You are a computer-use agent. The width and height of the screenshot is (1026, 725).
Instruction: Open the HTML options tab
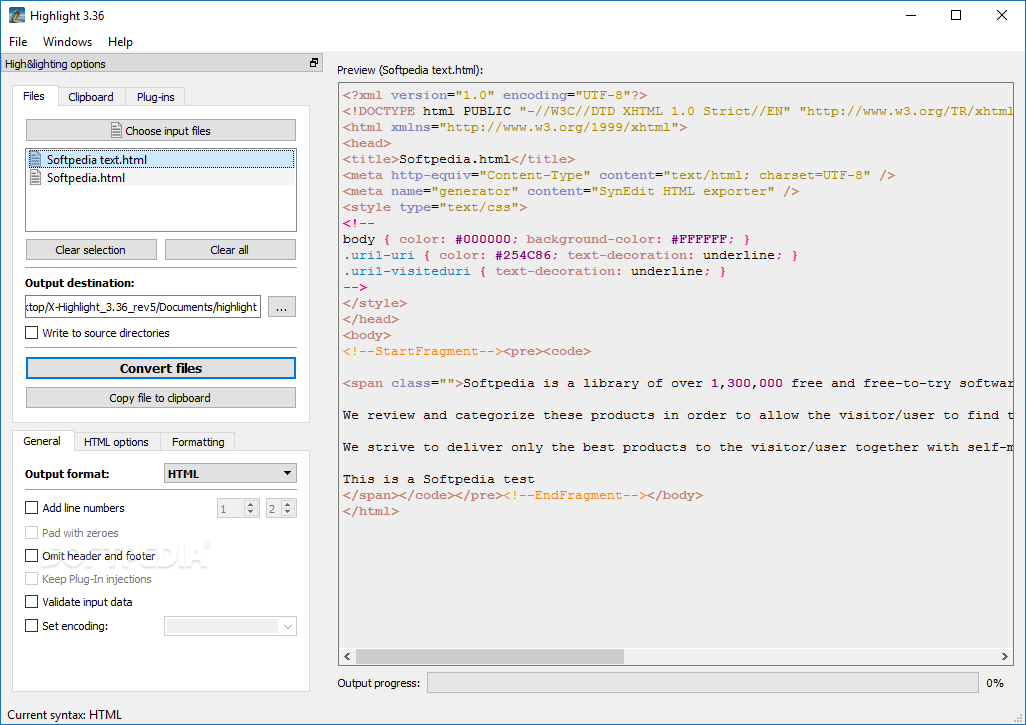116,442
